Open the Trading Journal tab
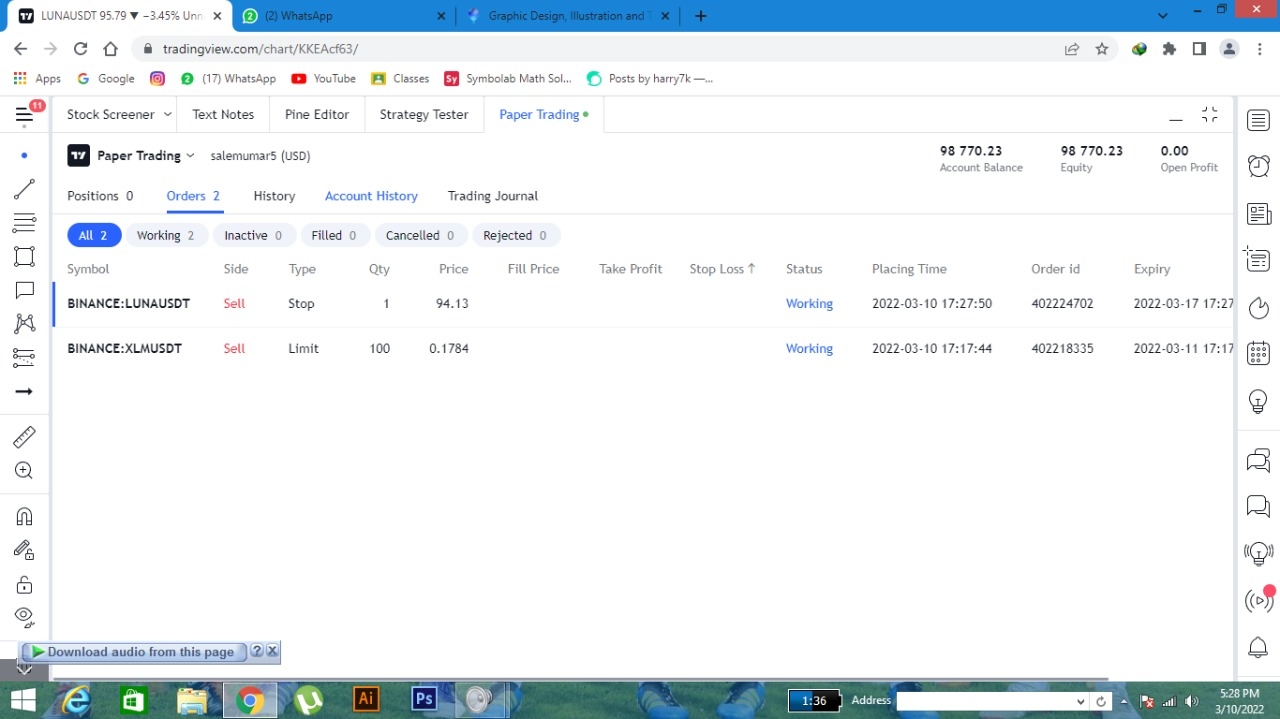1280x719 pixels. [493, 196]
